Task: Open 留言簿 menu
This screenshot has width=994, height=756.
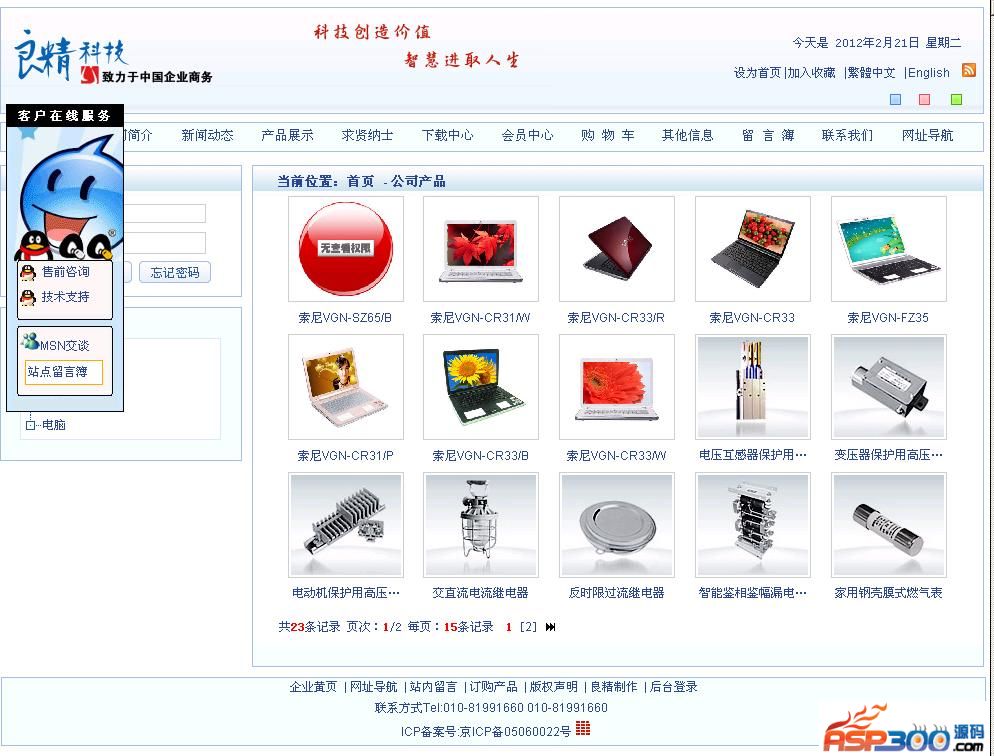Action: (768, 136)
